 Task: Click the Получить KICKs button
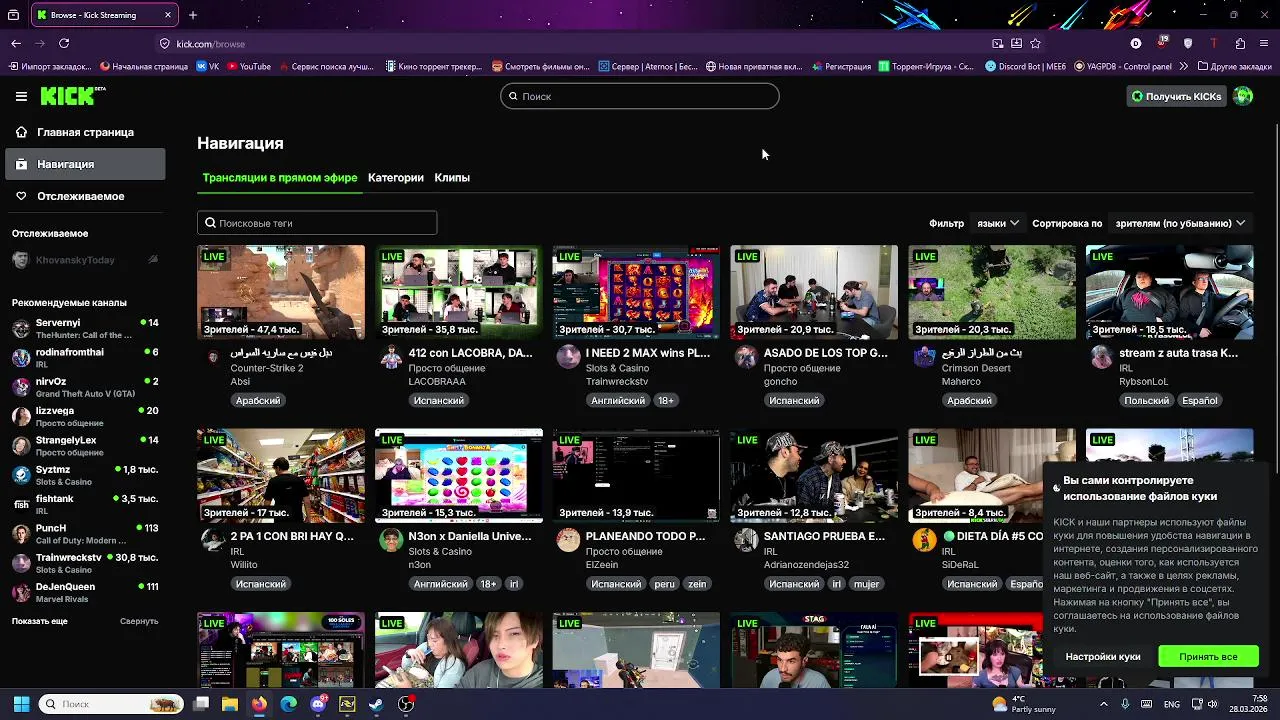point(1176,96)
